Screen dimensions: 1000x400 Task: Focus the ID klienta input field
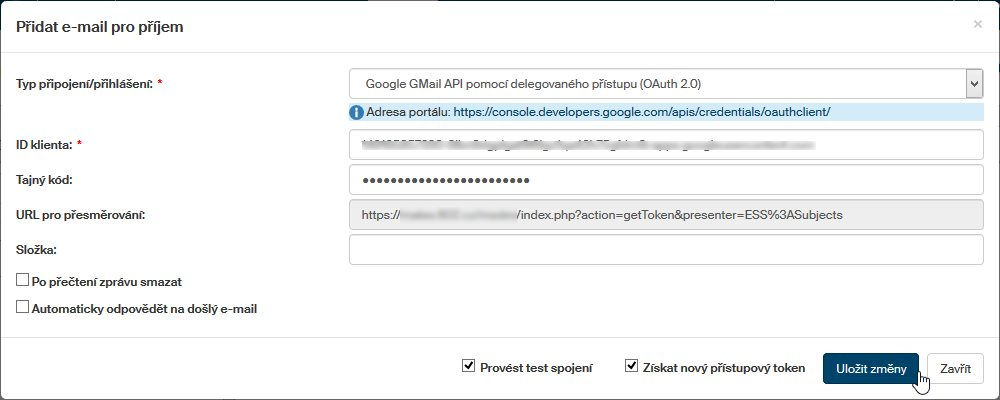(x=666, y=145)
